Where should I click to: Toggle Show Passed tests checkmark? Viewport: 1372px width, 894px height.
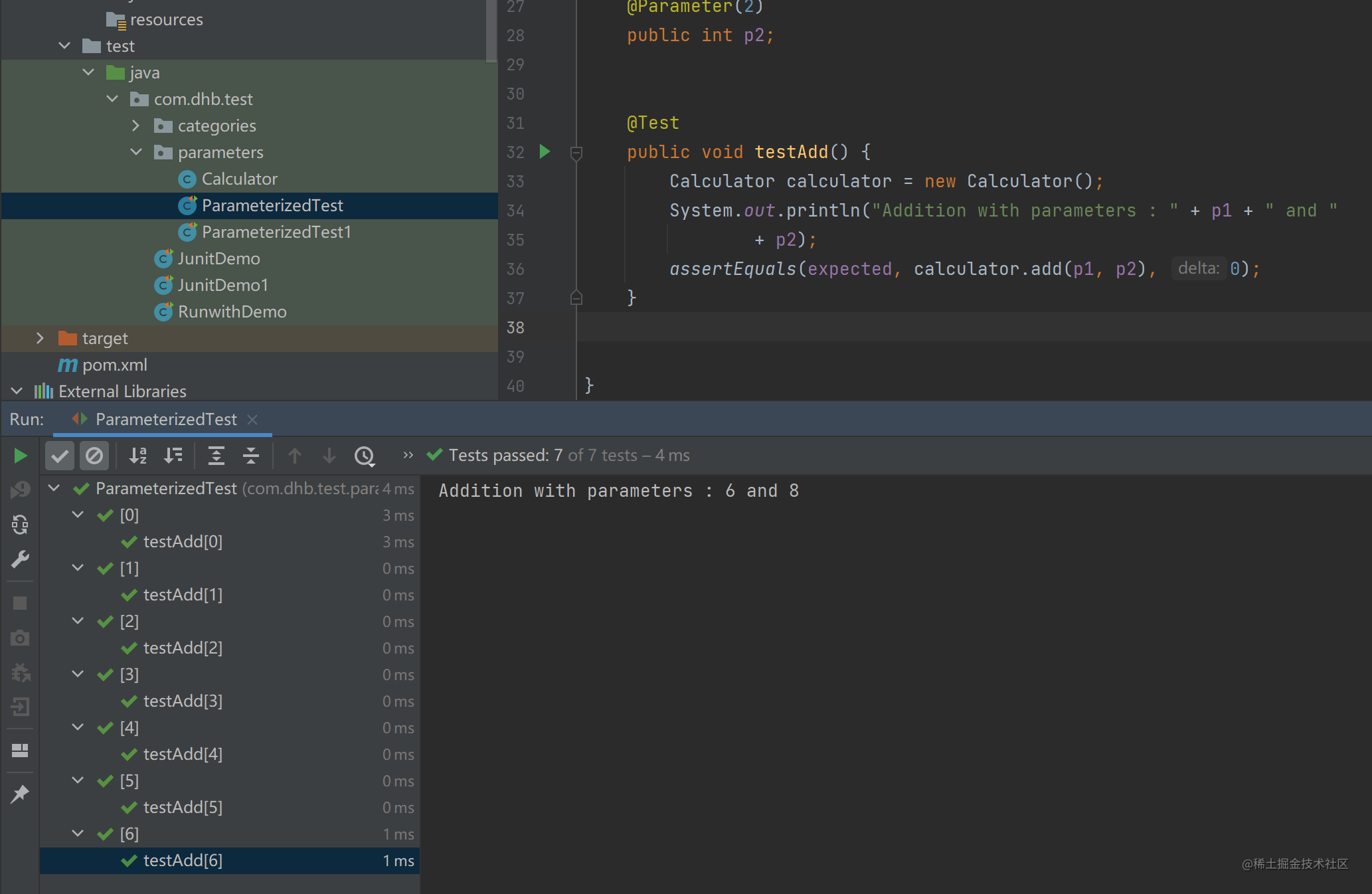click(x=60, y=456)
